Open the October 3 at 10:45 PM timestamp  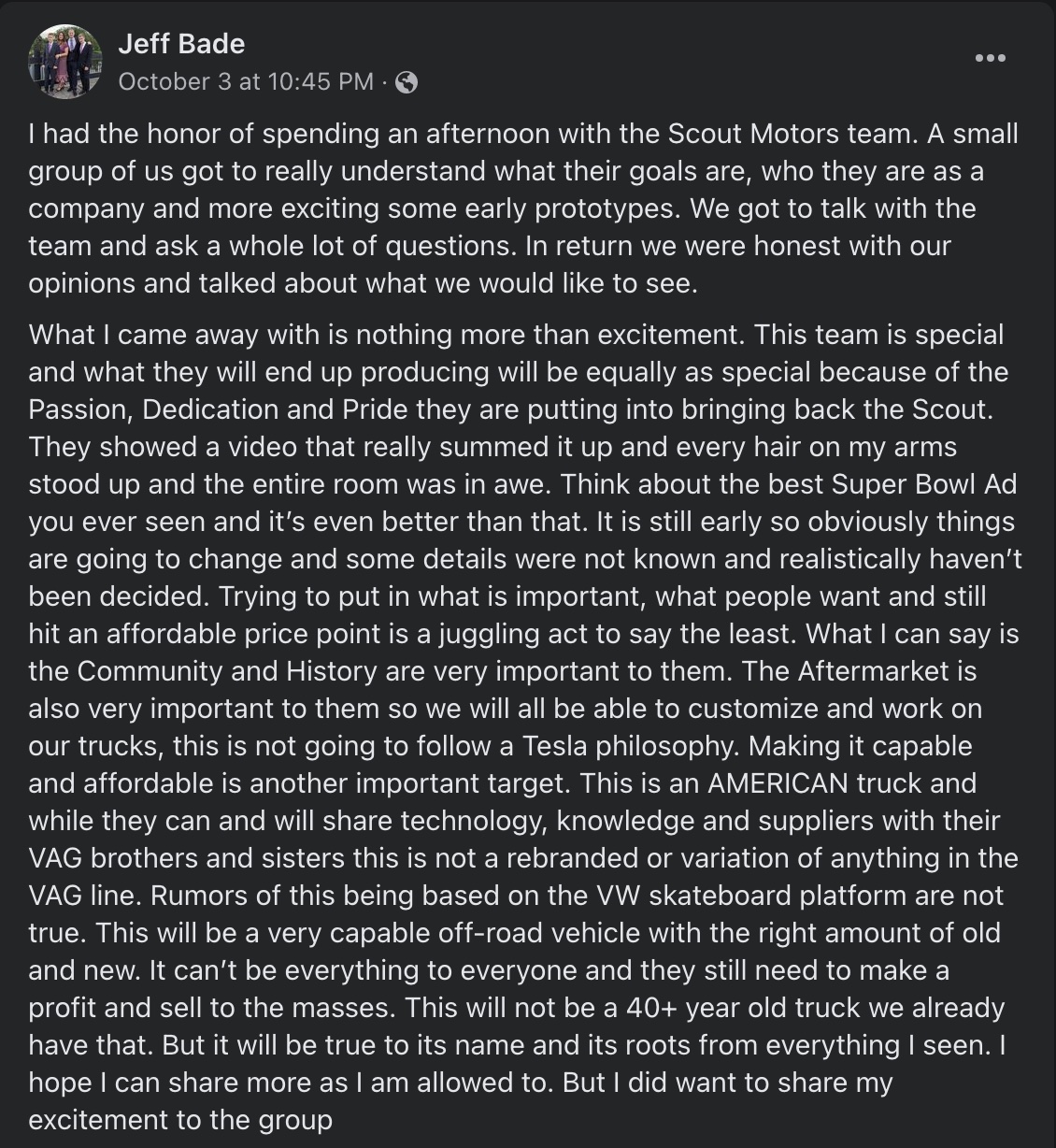246,82
